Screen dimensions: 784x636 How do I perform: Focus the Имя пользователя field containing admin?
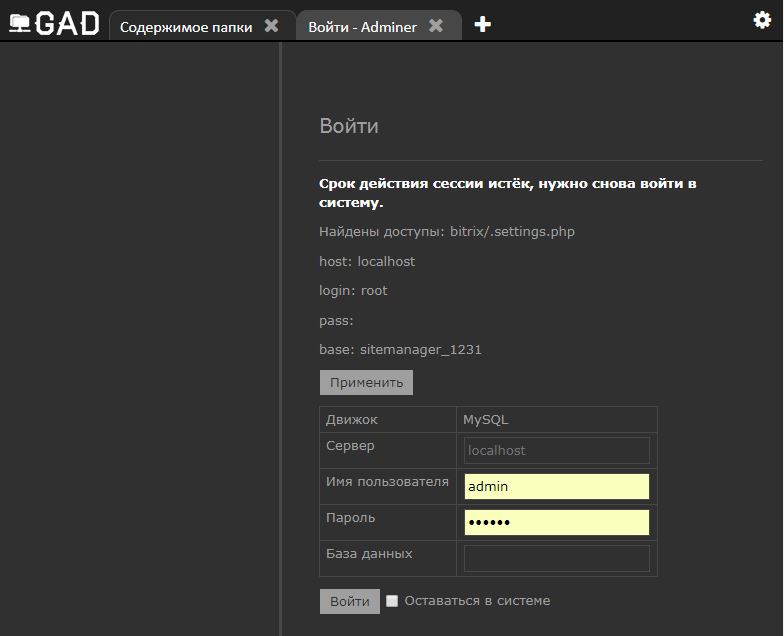[x=556, y=486]
